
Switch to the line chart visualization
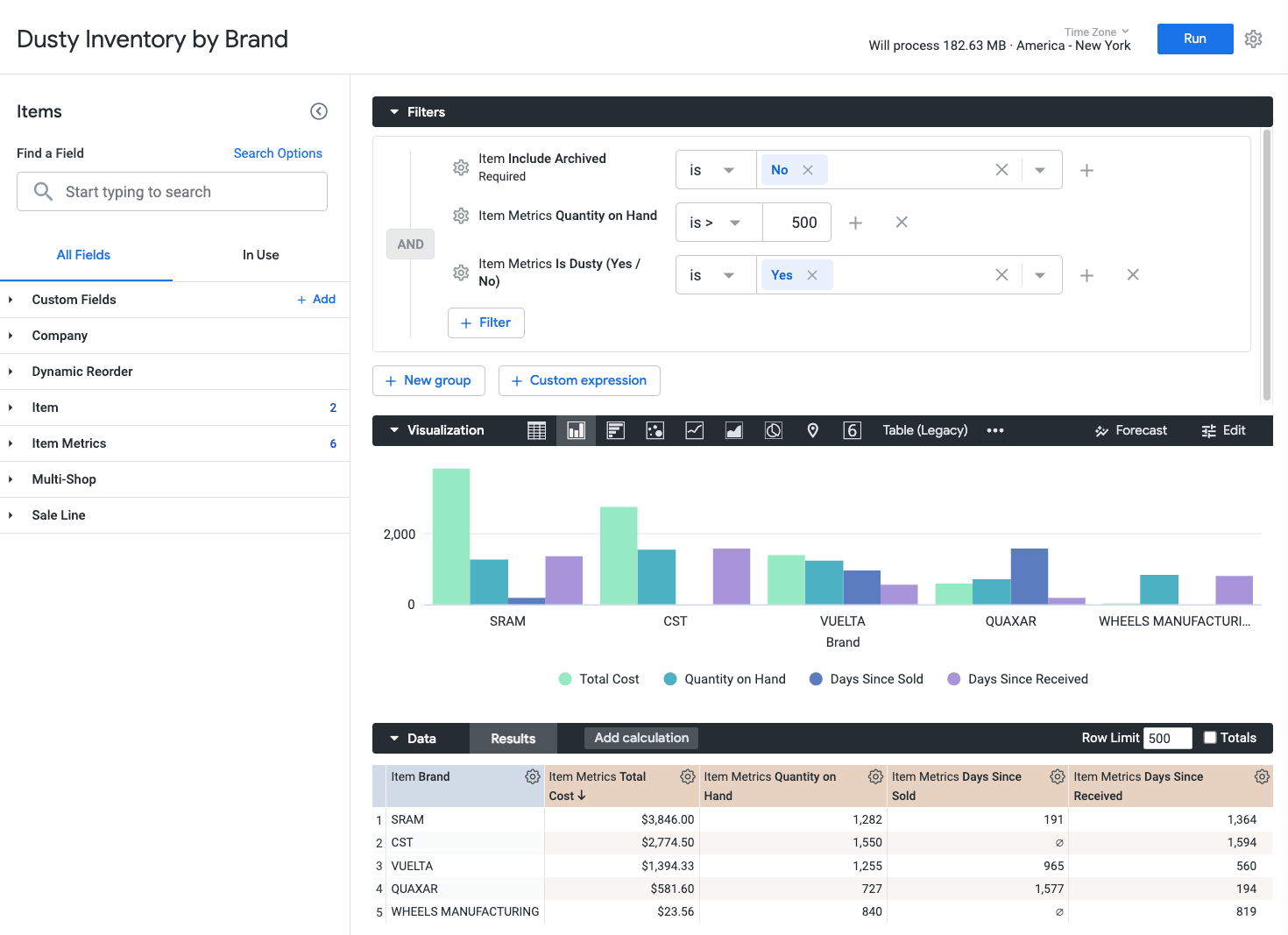694,430
